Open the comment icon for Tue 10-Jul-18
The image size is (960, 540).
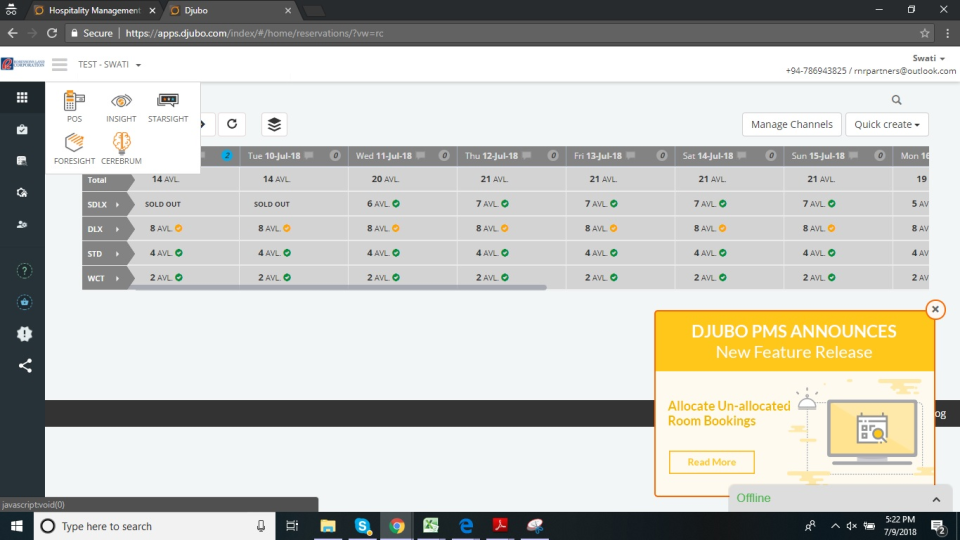309,156
